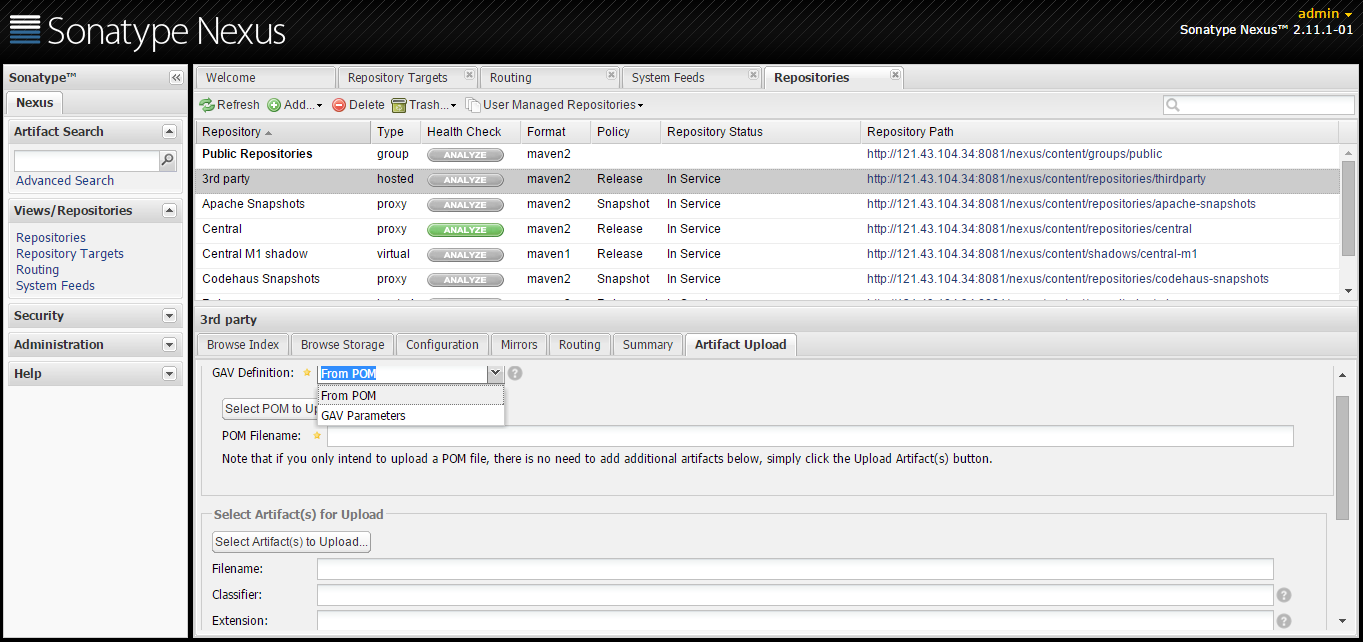The image size is (1363, 642).
Task: Click the Classifier input field
Action: 795,595
